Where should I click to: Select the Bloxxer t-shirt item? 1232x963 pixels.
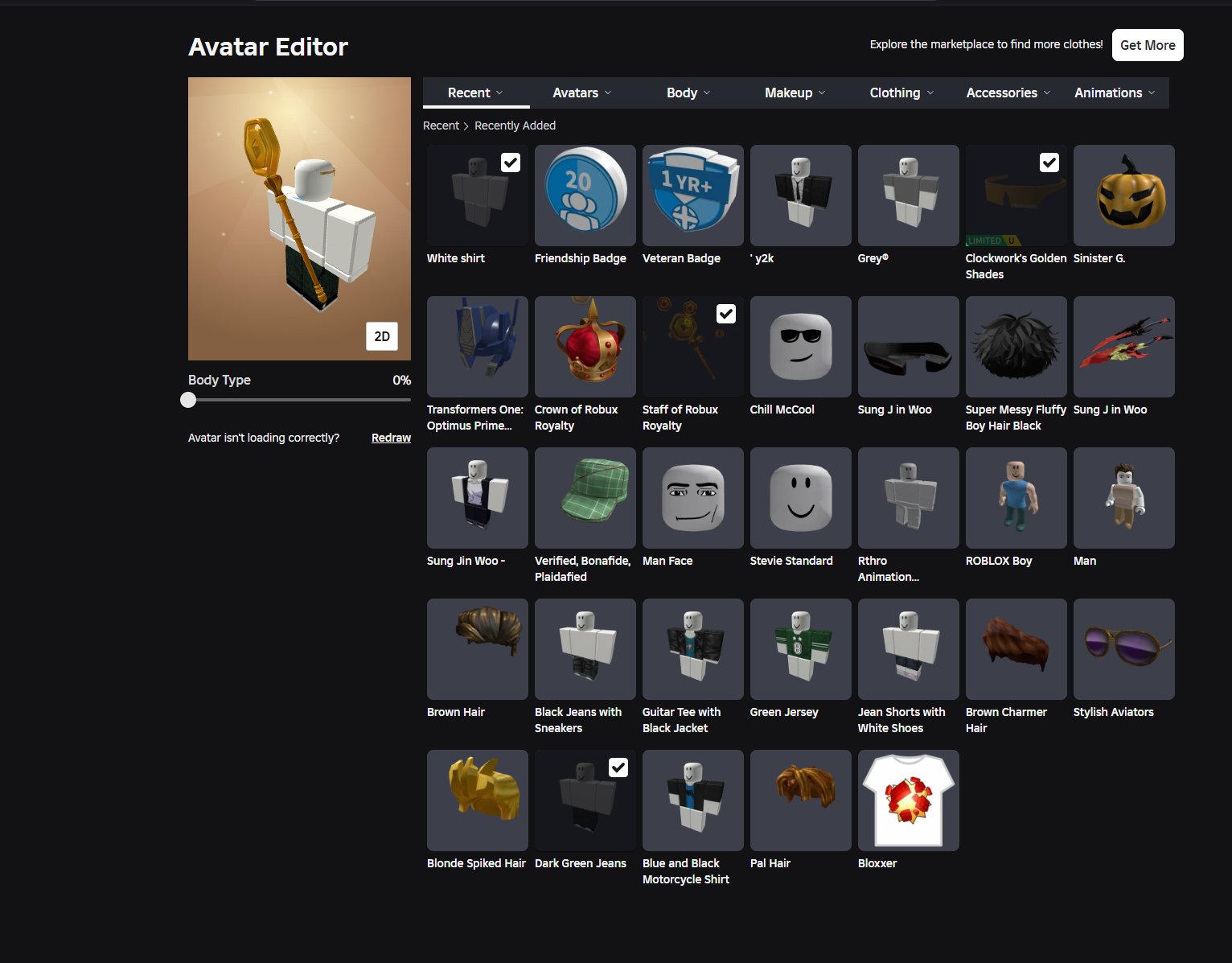tap(908, 800)
